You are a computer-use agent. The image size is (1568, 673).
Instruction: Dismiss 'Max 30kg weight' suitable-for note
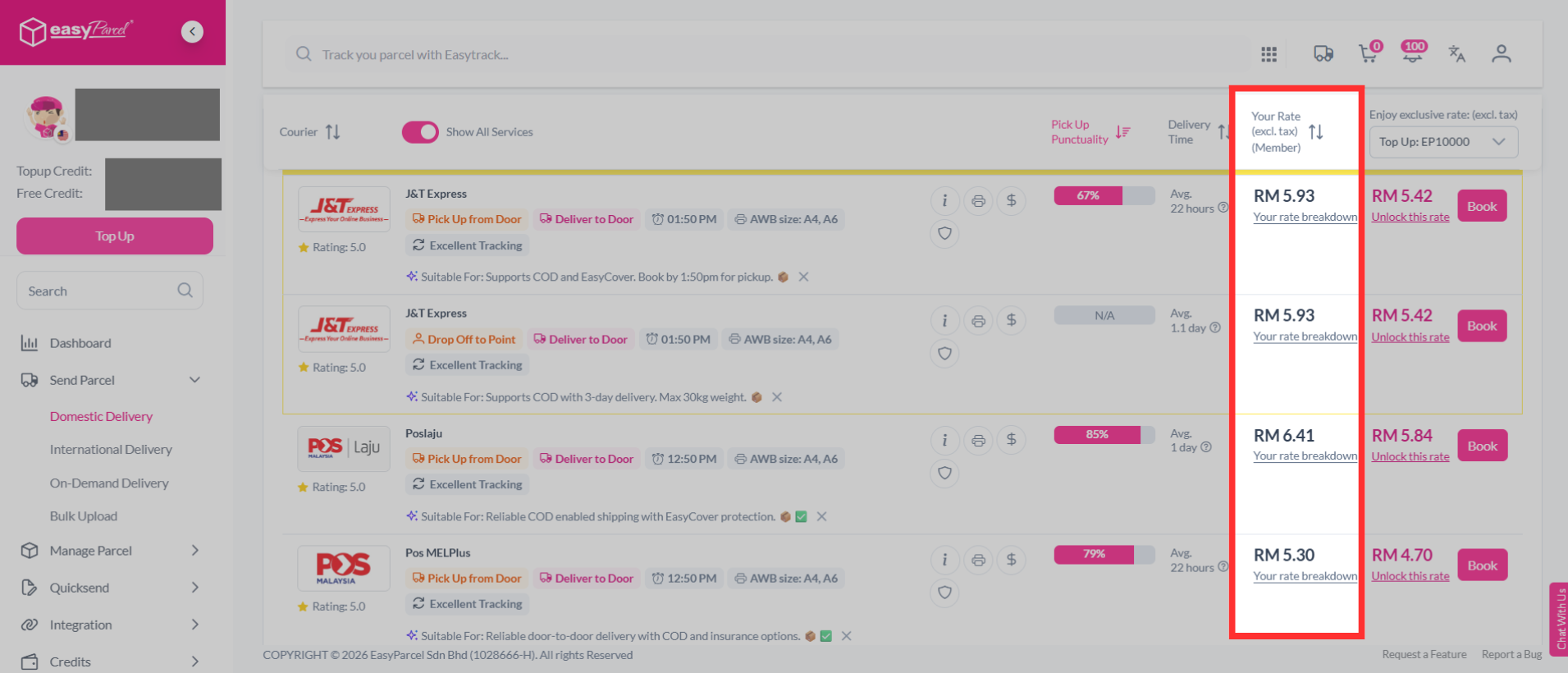click(x=776, y=397)
